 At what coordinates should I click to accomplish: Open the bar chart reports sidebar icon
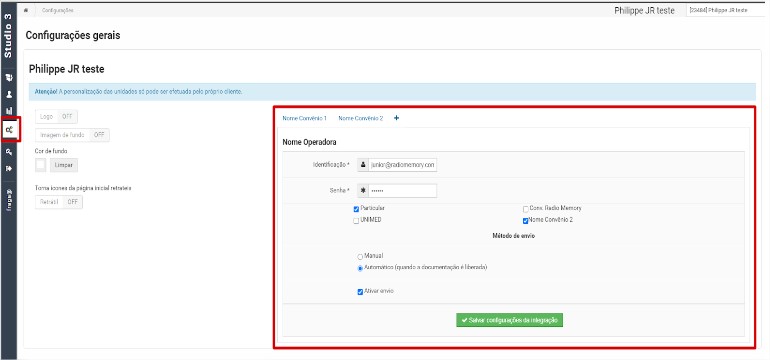[9, 111]
